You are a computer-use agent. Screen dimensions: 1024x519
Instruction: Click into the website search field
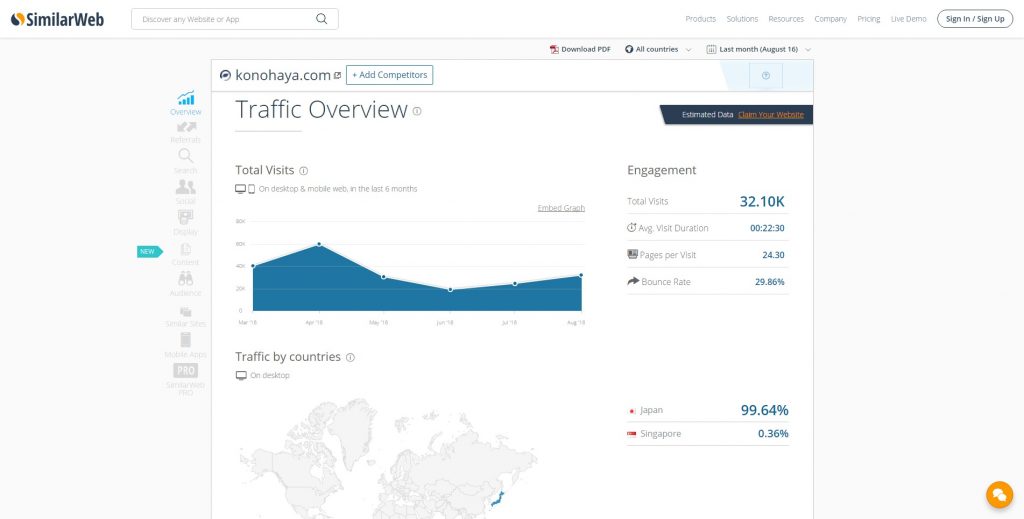(x=235, y=19)
